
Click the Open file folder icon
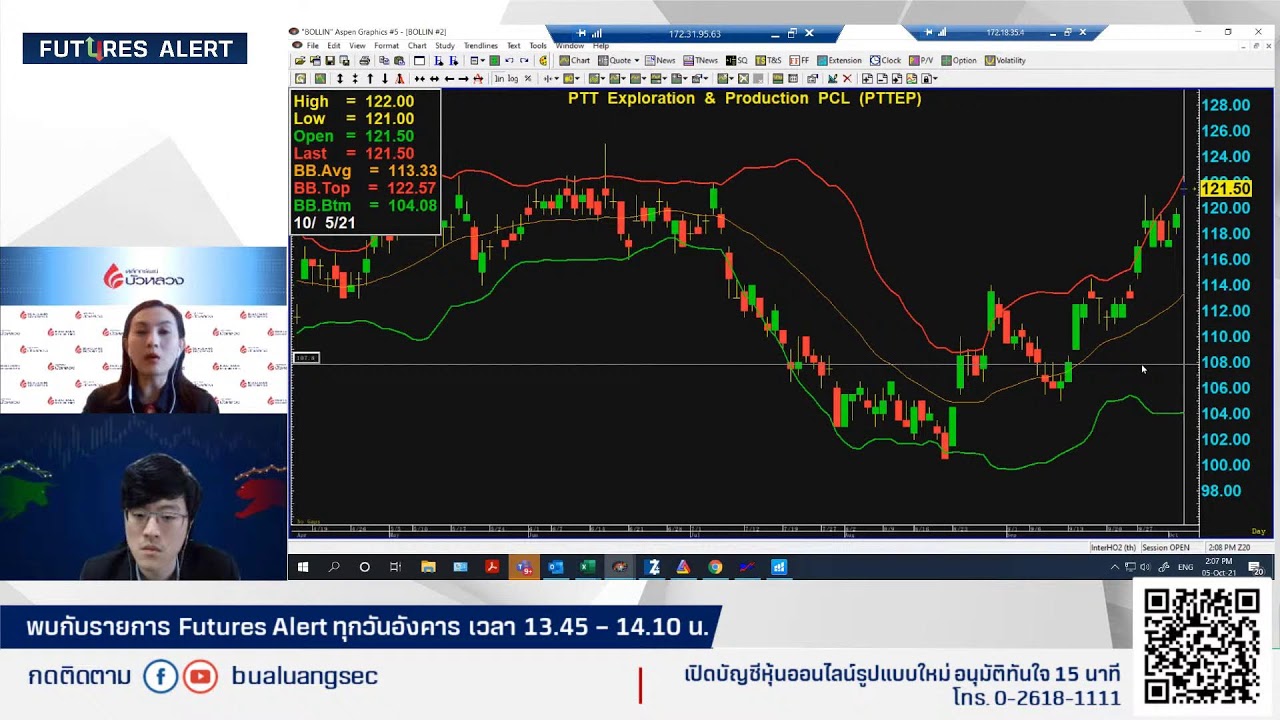click(300, 60)
